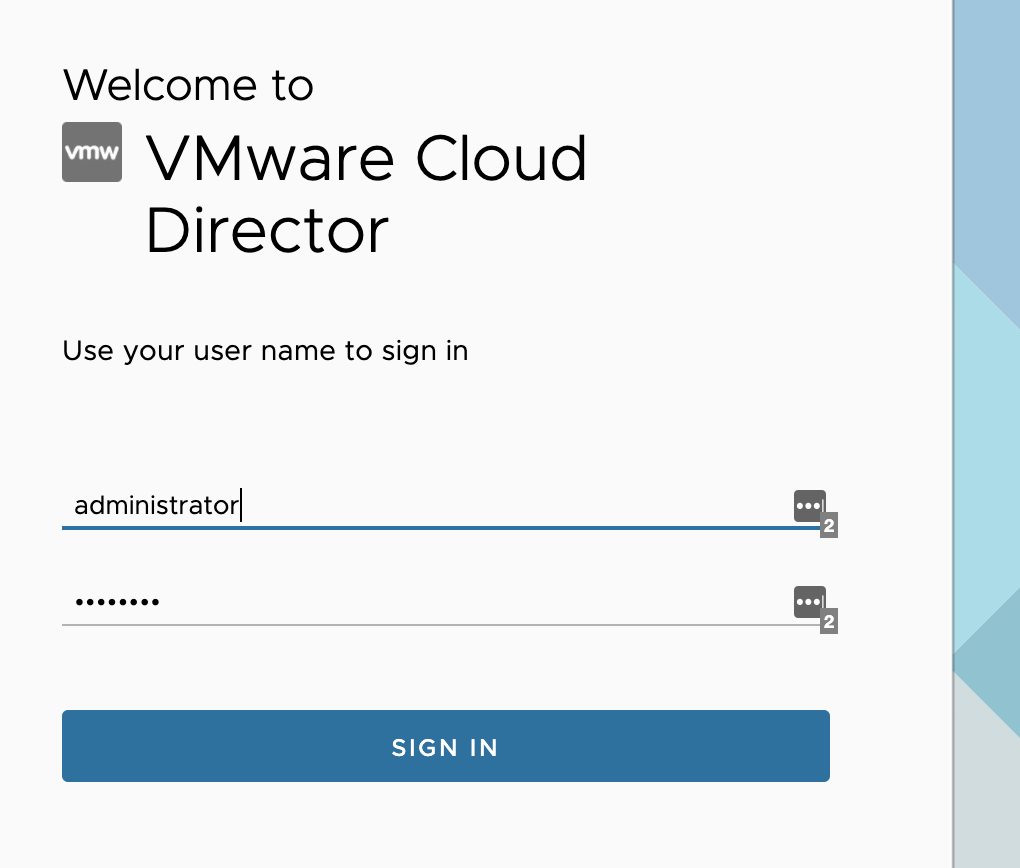Click the vertical divider beside the login panel
This screenshot has width=1020, height=868.
point(954,434)
